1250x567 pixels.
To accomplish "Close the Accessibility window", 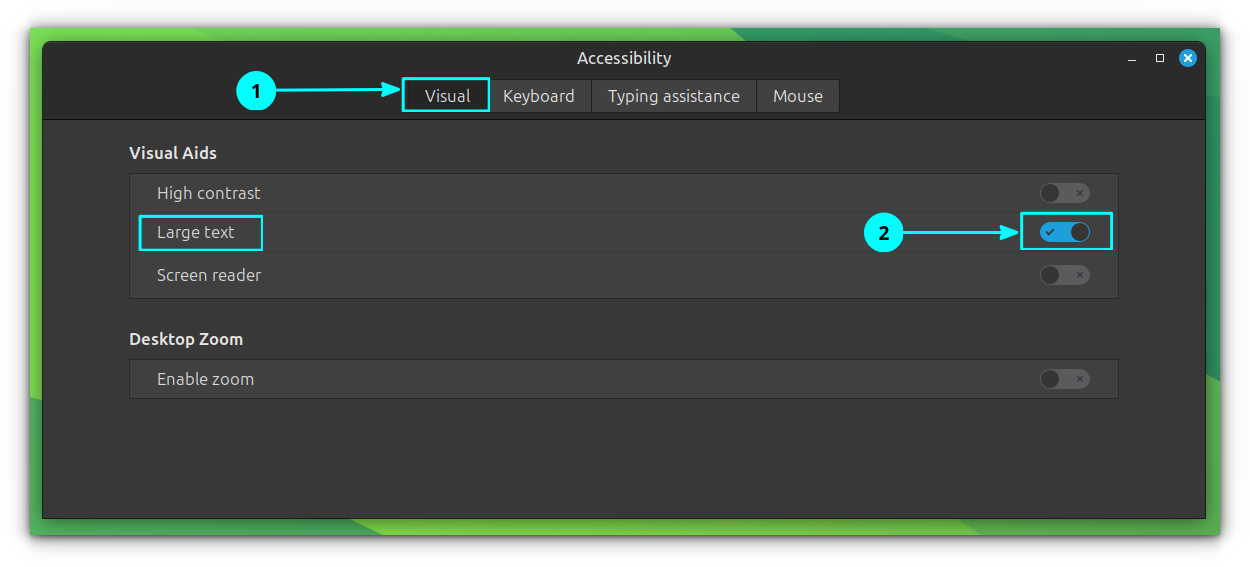I will pyautogui.click(x=1187, y=58).
